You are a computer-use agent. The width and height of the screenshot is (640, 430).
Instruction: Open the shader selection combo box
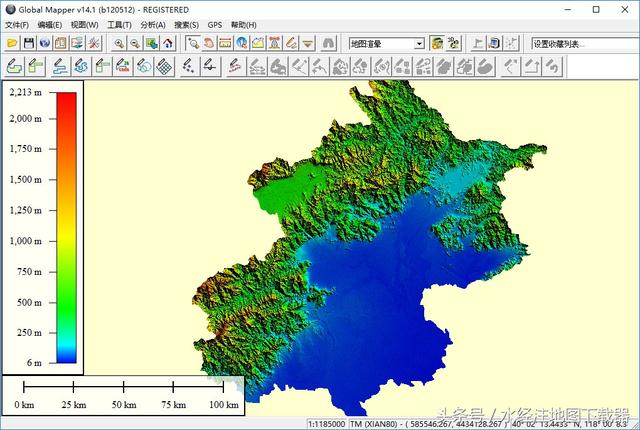387,44
